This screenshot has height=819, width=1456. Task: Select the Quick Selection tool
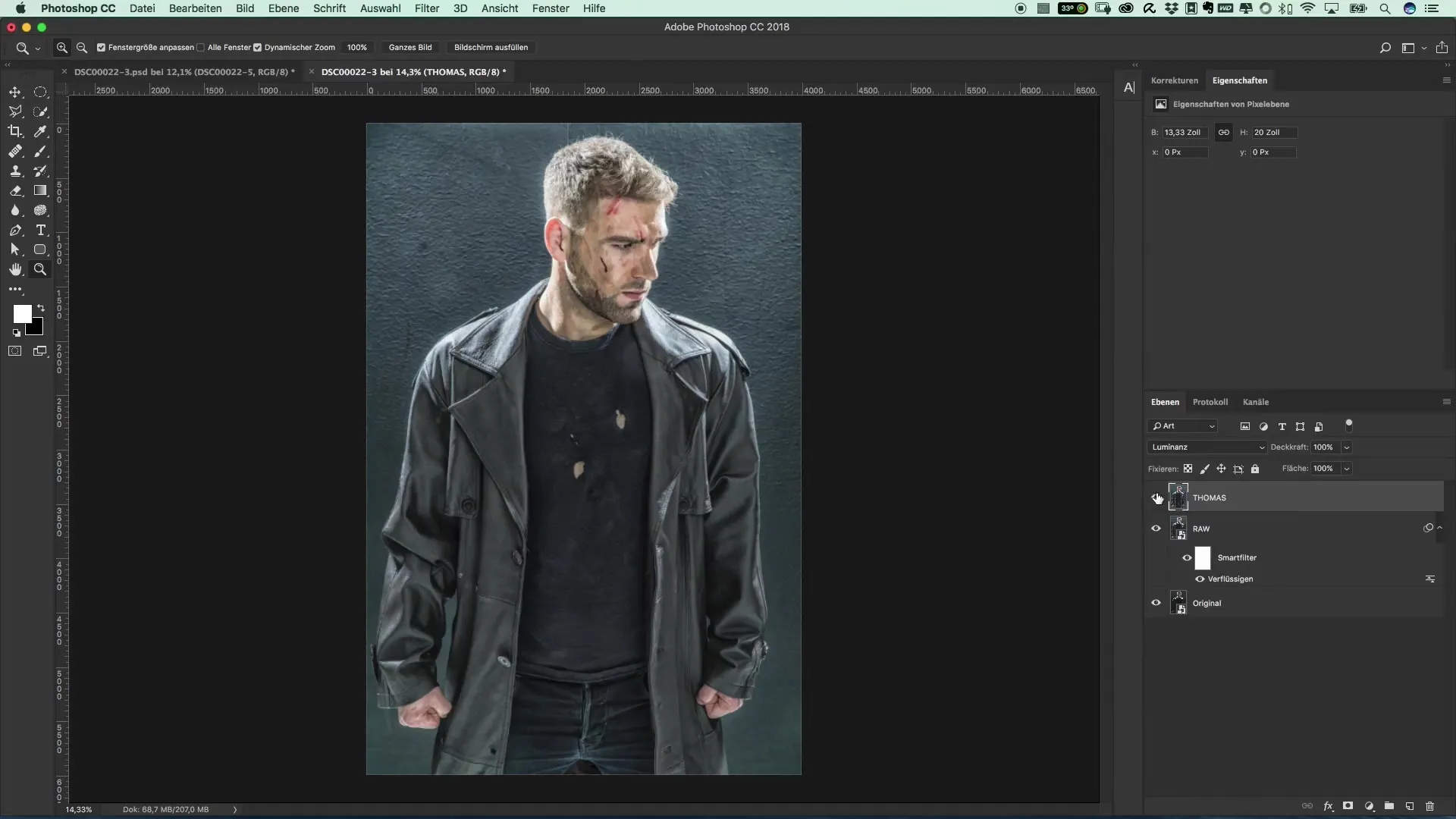[40, 111]
